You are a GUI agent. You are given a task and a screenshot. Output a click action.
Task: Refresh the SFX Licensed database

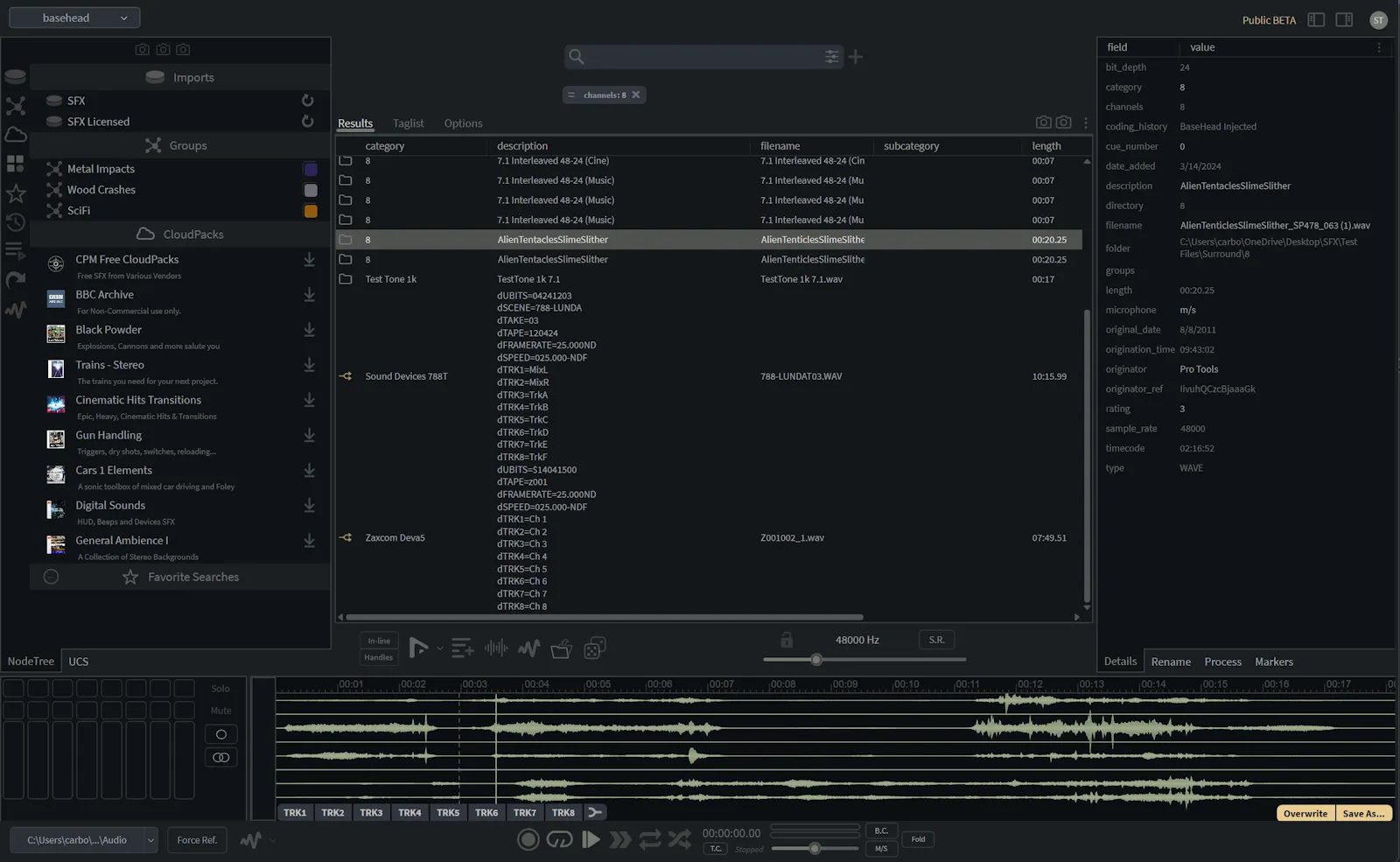pyautogui.click(x=308, y=122)
